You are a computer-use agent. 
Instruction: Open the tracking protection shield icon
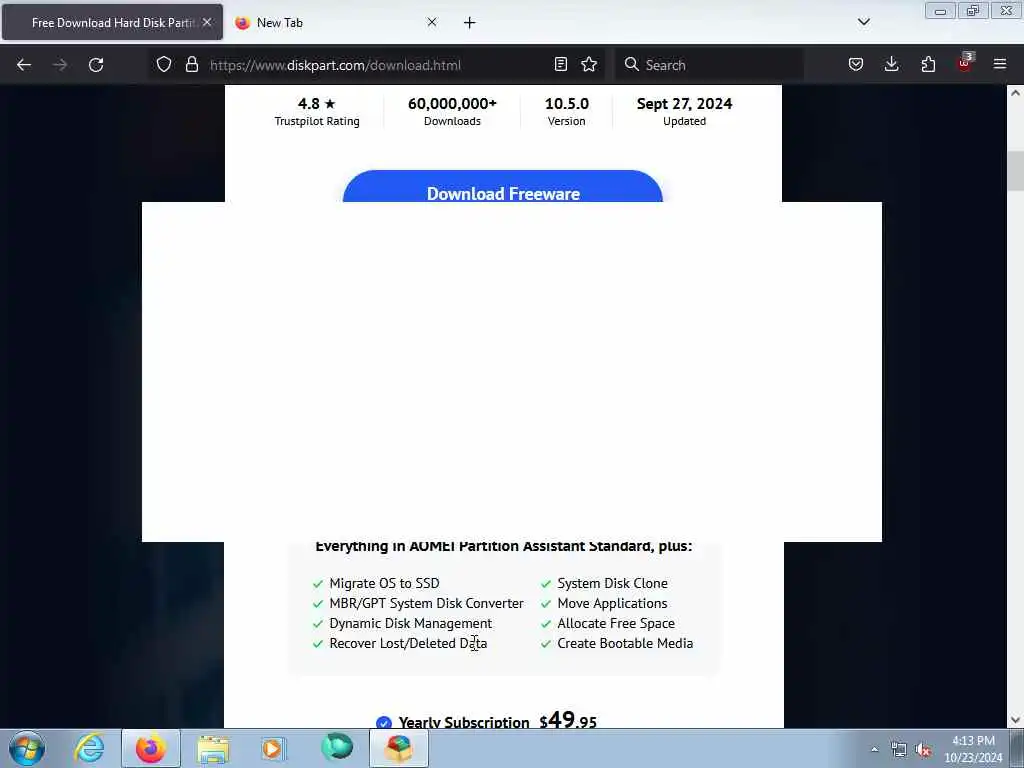click(164, 64)
